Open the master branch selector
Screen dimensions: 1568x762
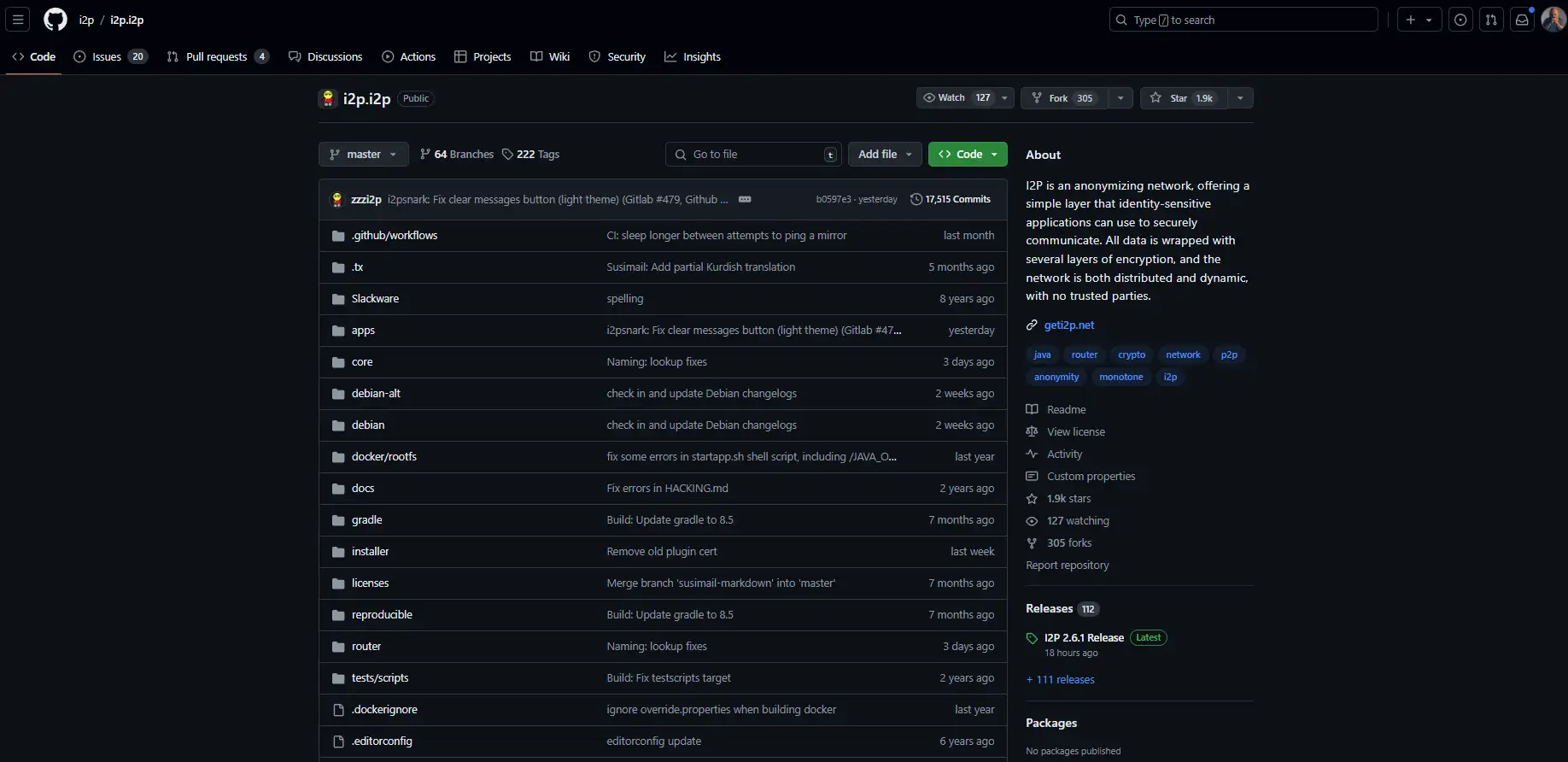coord(364,155)
